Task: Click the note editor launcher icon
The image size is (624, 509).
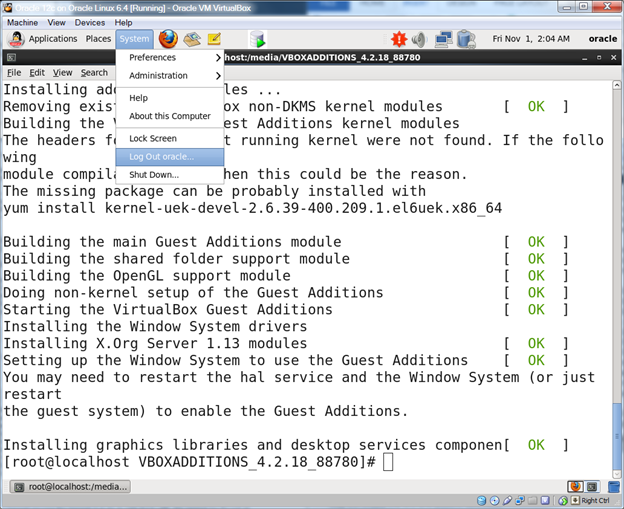Action: click(214, 39)
